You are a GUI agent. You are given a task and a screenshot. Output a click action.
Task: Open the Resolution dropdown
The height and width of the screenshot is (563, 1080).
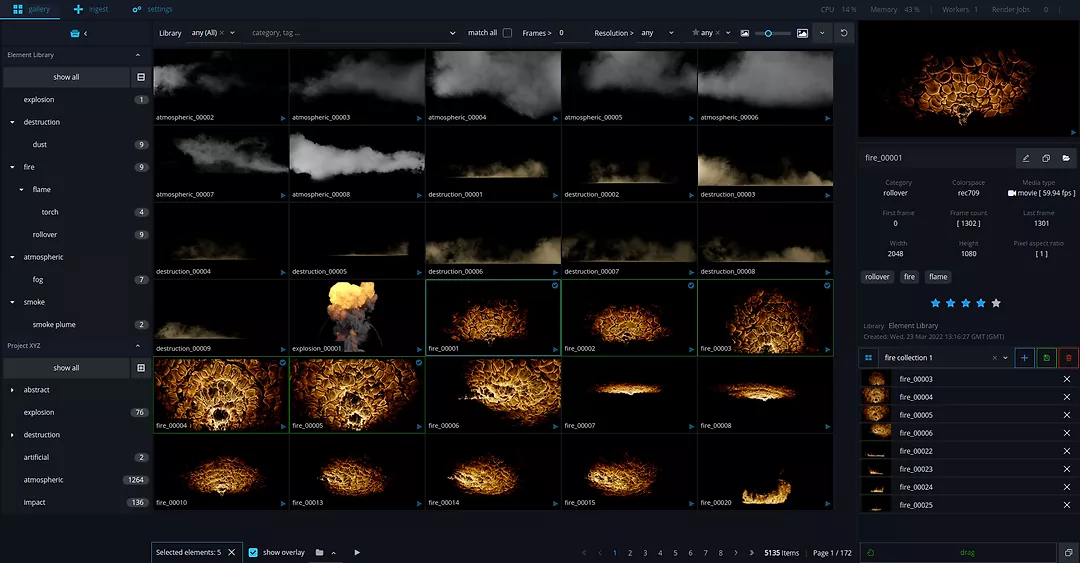[659, 33]
